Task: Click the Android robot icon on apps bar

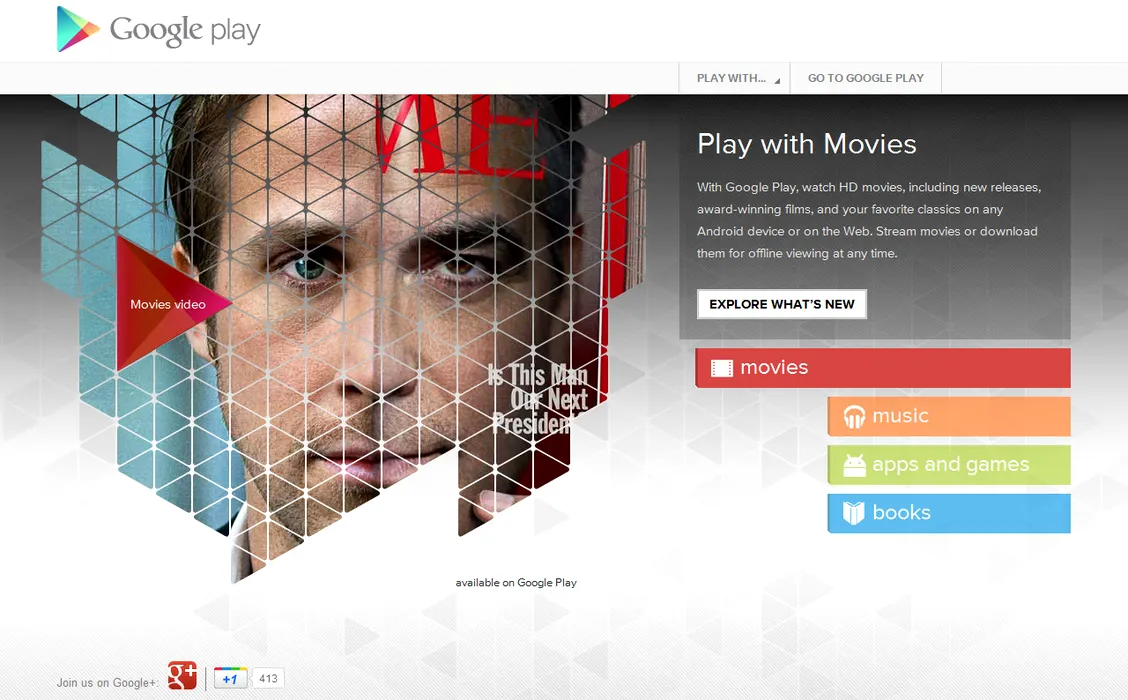Action: [x=854, y=465]
